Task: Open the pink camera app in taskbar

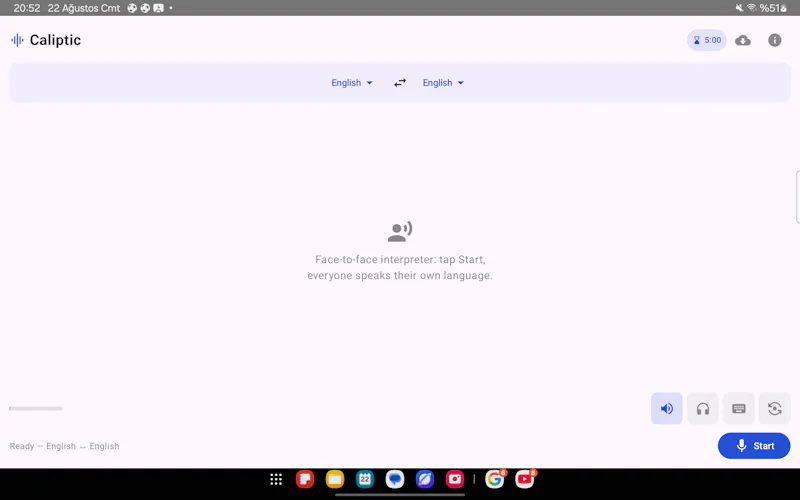Action: pos(455,479)
